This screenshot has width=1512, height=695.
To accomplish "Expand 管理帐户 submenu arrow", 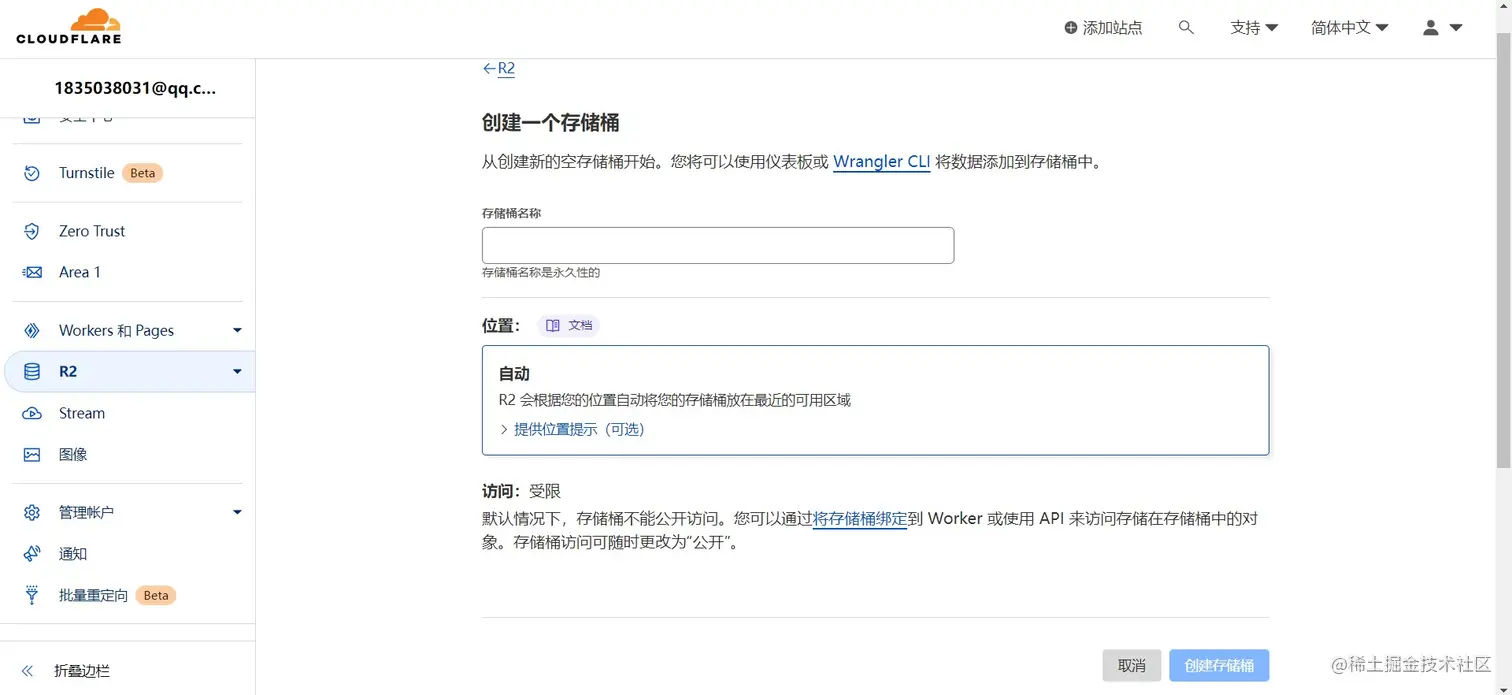I will [x=237, y=512].
